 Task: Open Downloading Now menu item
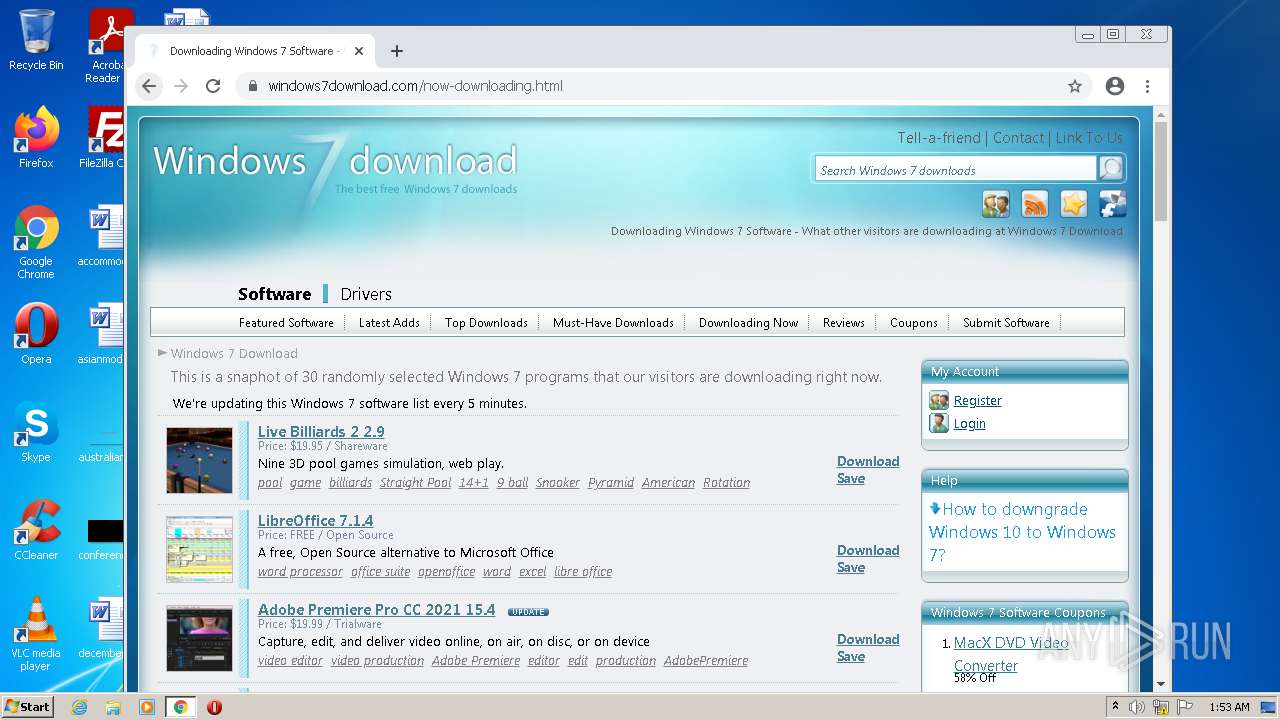click(x=748, y=323)
